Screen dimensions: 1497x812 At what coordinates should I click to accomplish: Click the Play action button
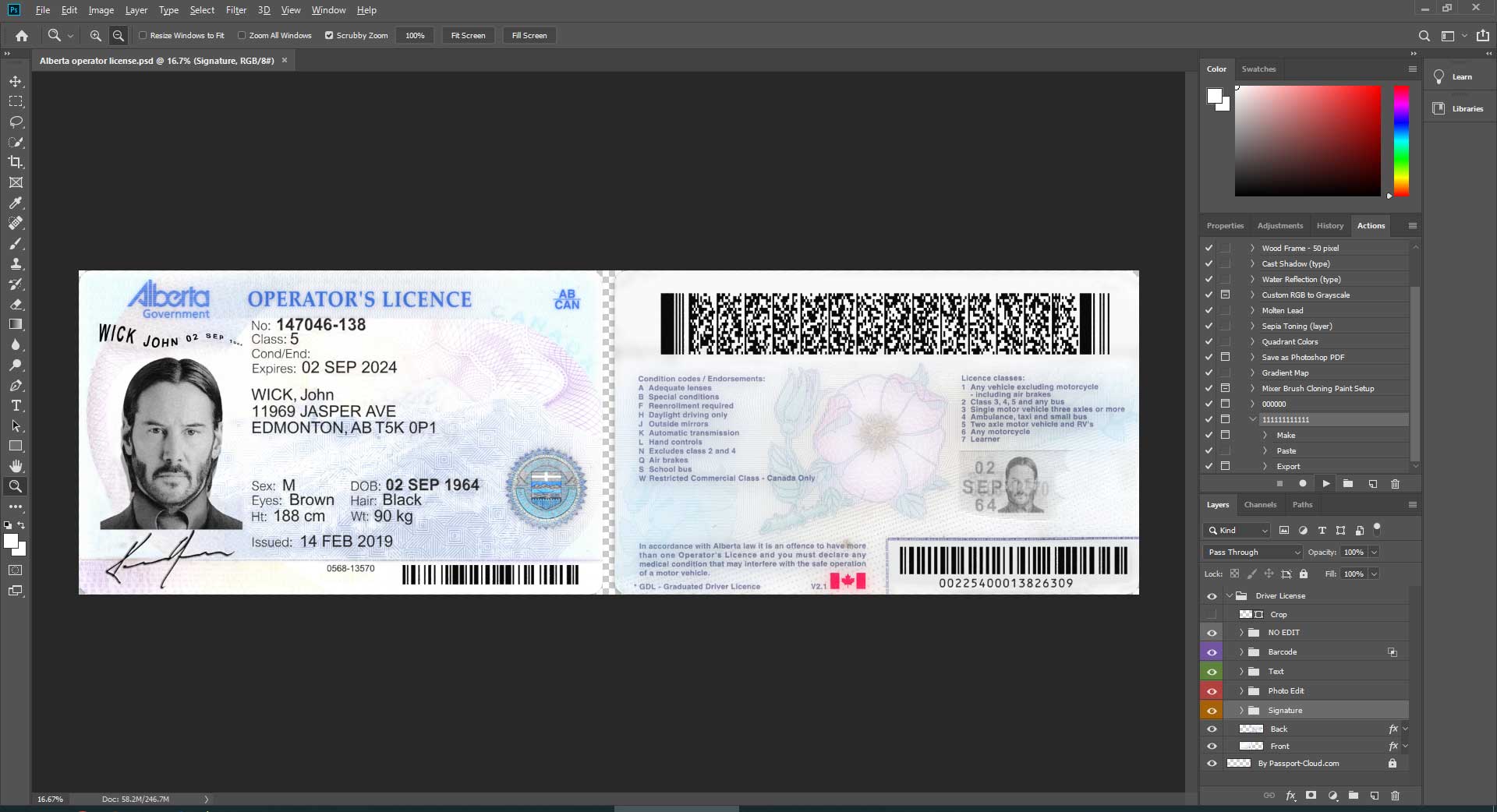[x=1325, y=484]
